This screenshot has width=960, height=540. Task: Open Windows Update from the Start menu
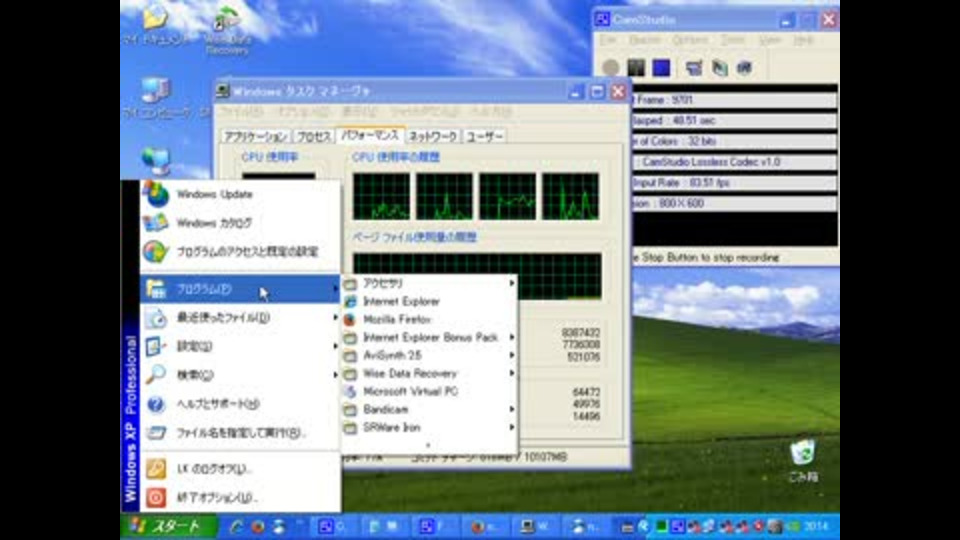(241, 194)
